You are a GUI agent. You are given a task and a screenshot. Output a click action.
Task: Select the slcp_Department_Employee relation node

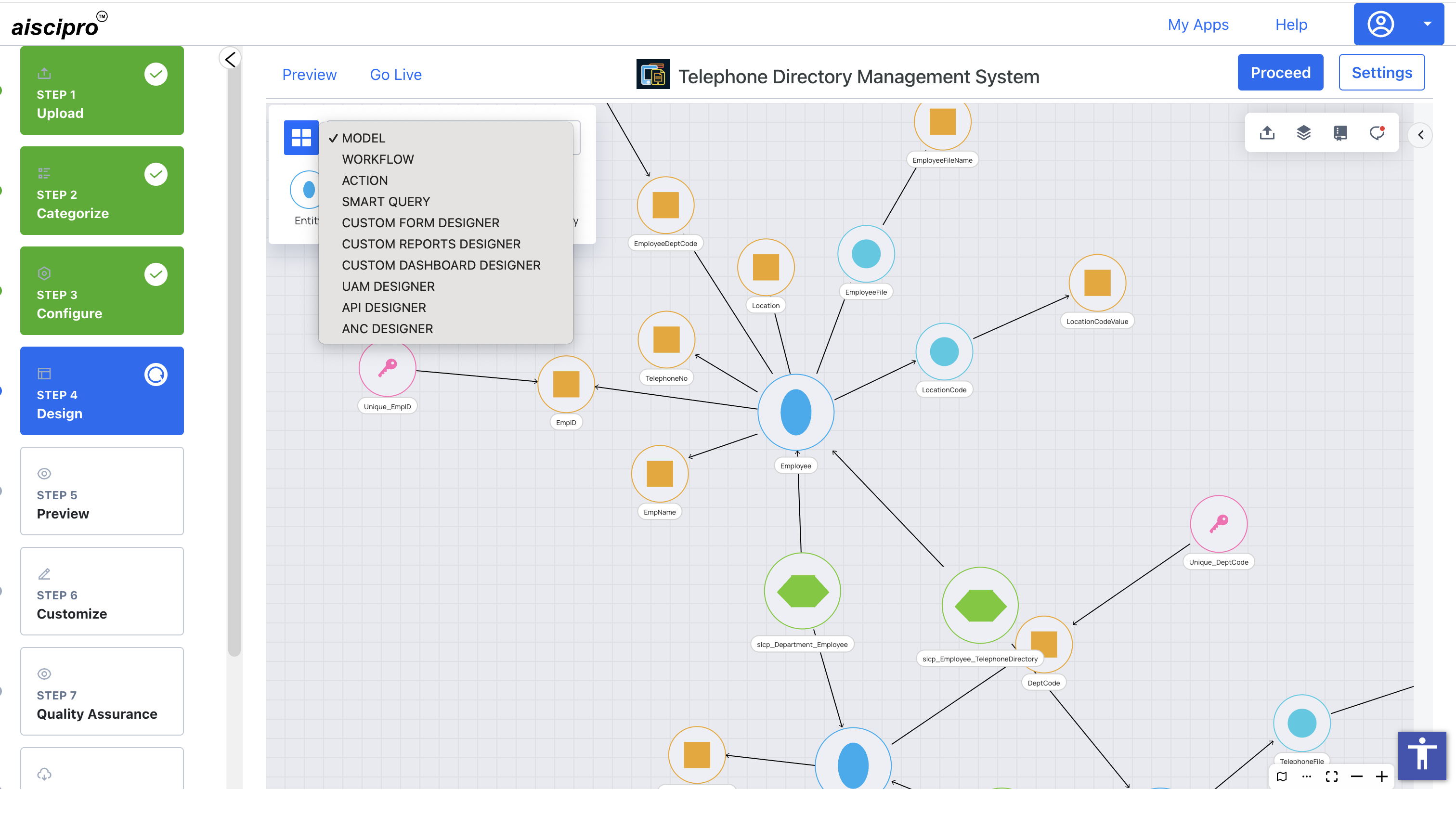coord(802,591)
